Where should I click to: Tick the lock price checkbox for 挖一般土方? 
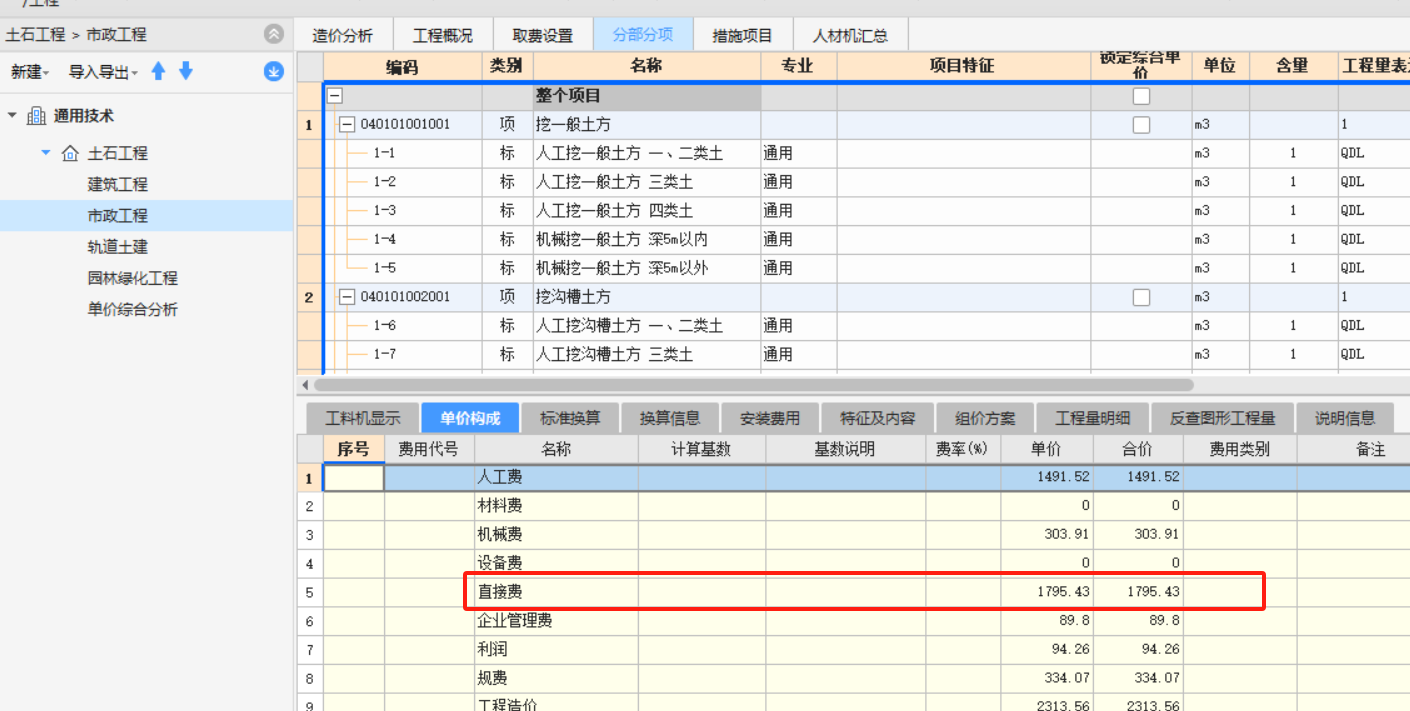click(1141, 125)
